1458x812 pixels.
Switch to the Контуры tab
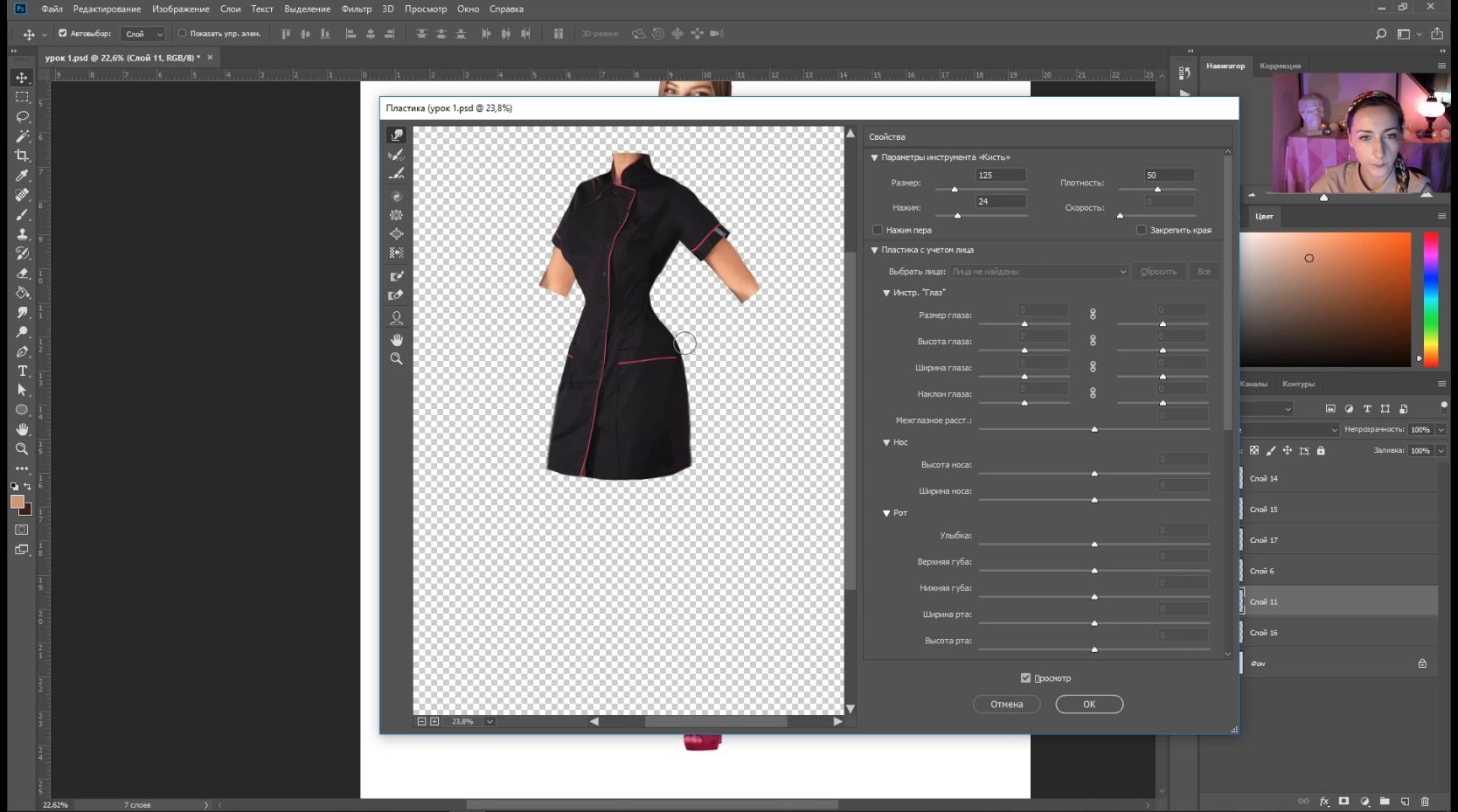[x=1298, y=384]
